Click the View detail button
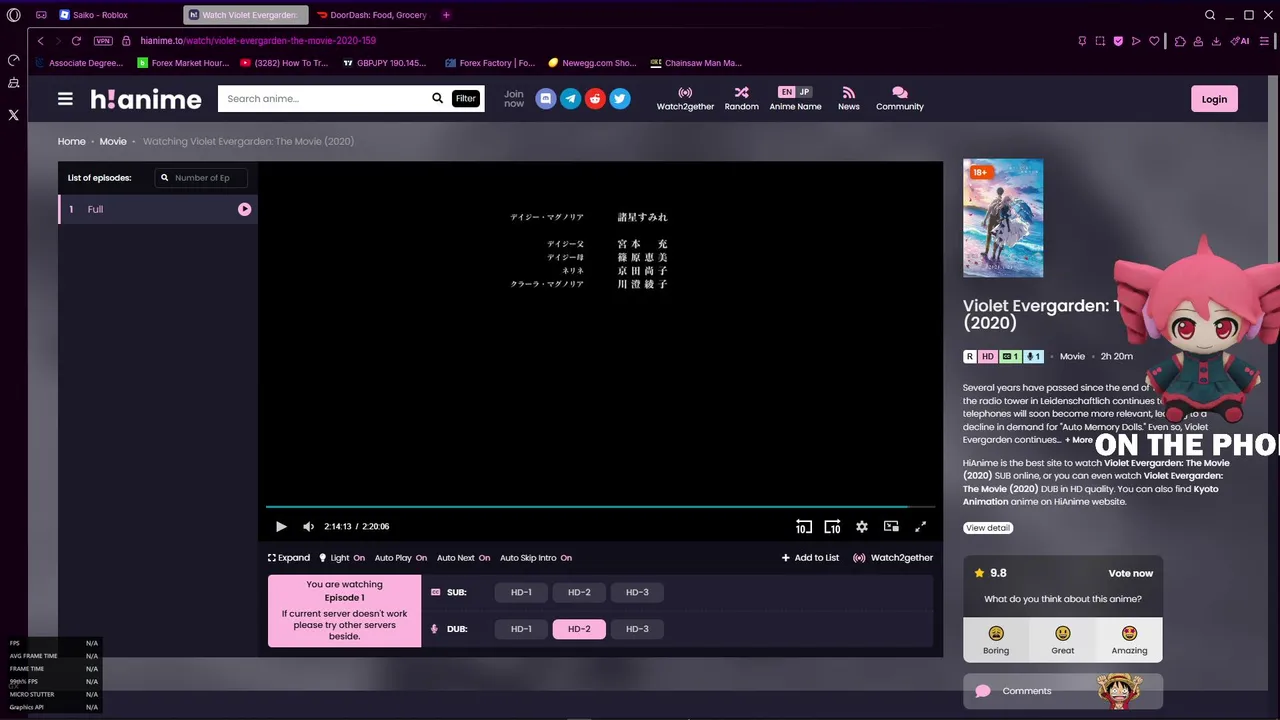This screenshot has width=1280, height=720. [x=988, y=528]
